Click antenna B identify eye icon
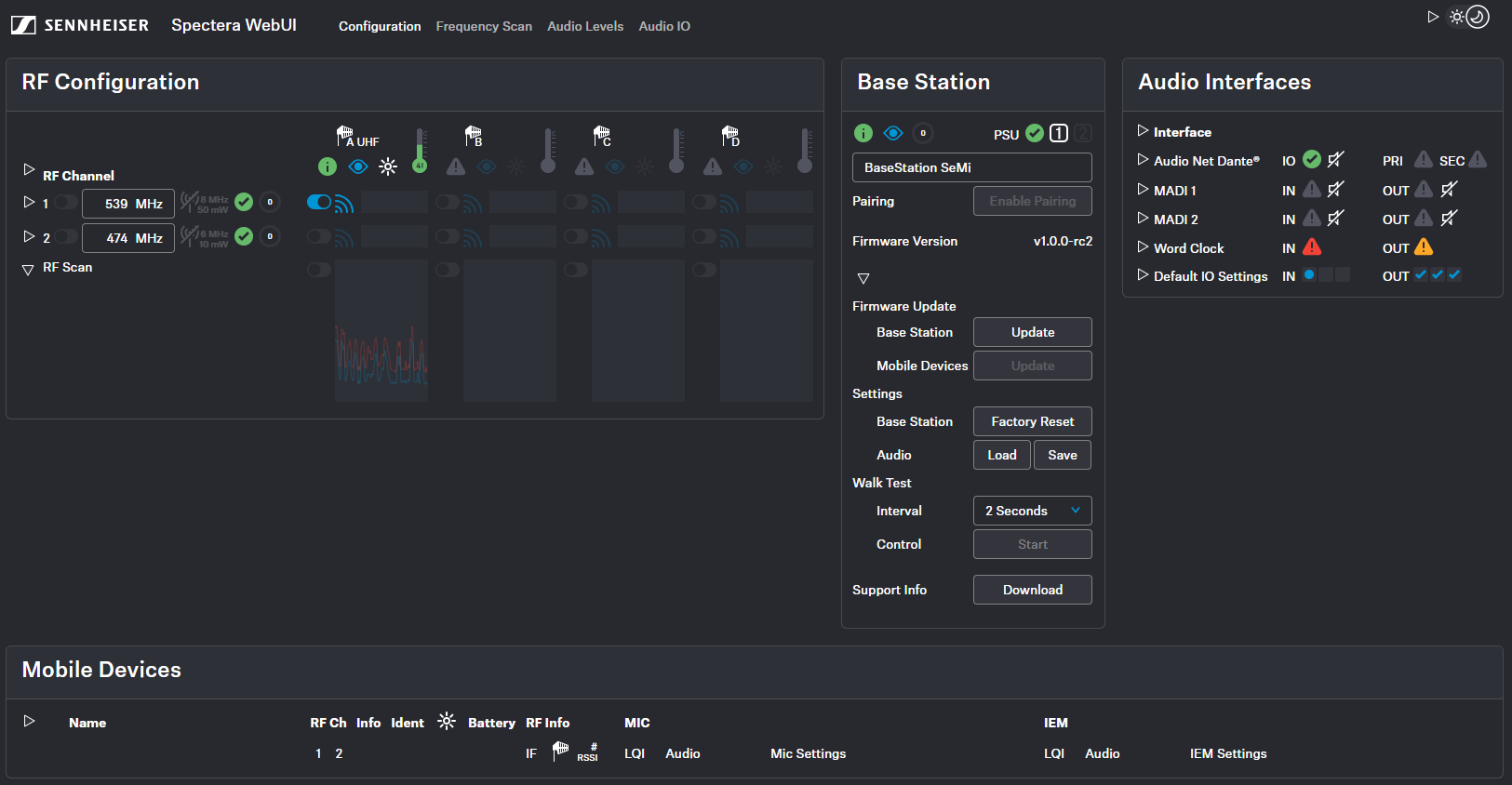 click(487, 166)
